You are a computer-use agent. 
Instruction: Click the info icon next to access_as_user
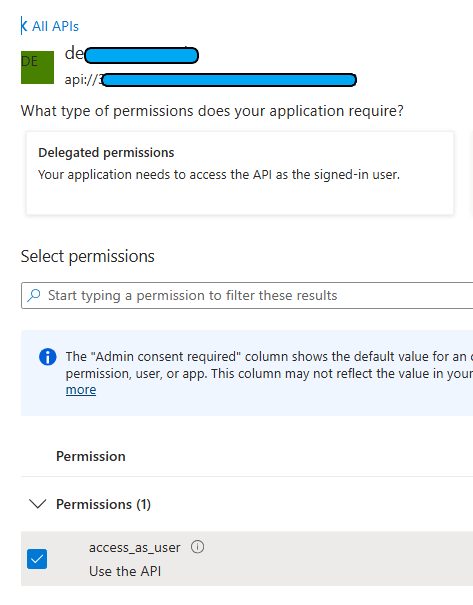point(198,547)
